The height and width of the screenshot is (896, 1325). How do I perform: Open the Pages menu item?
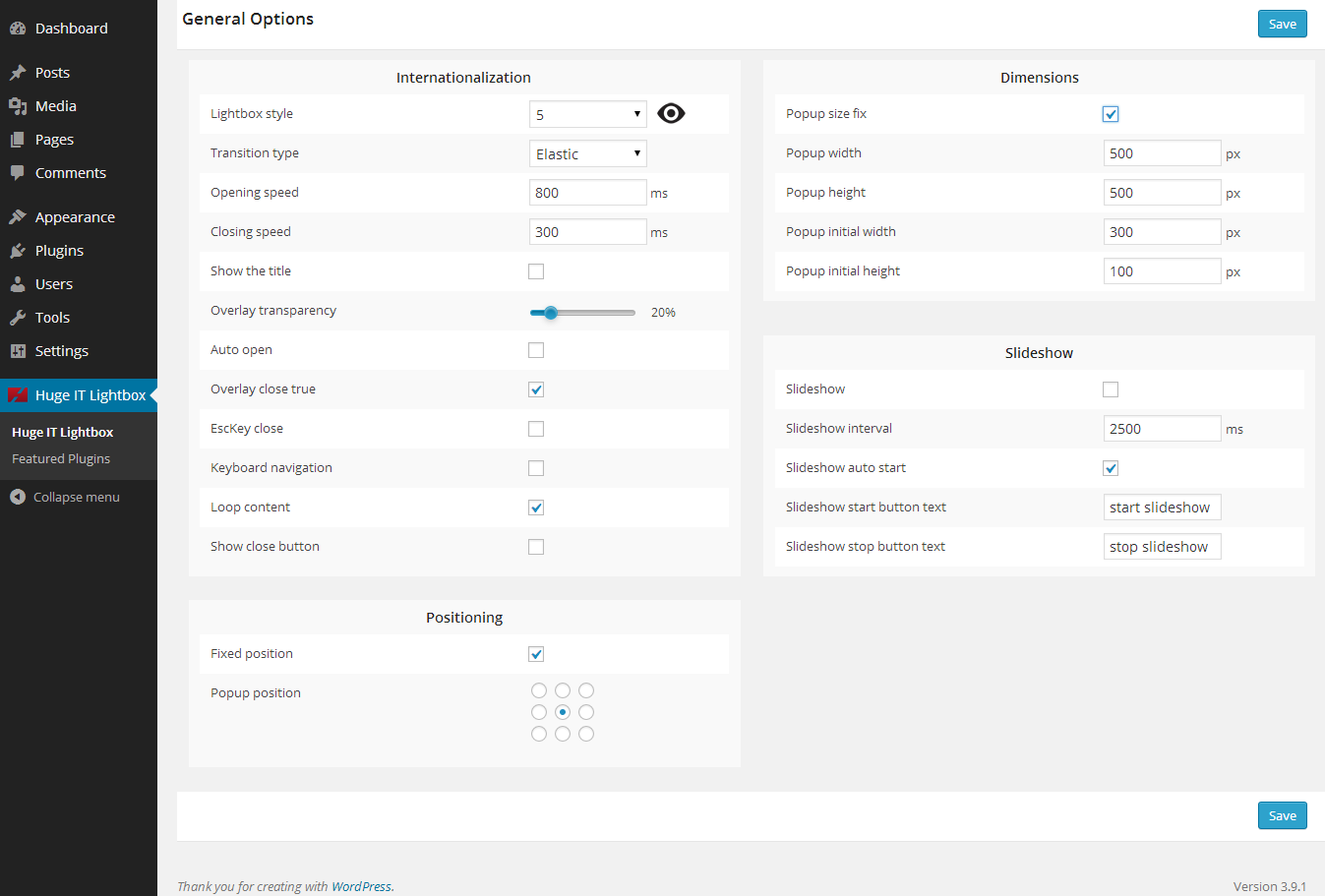point(79,140)
